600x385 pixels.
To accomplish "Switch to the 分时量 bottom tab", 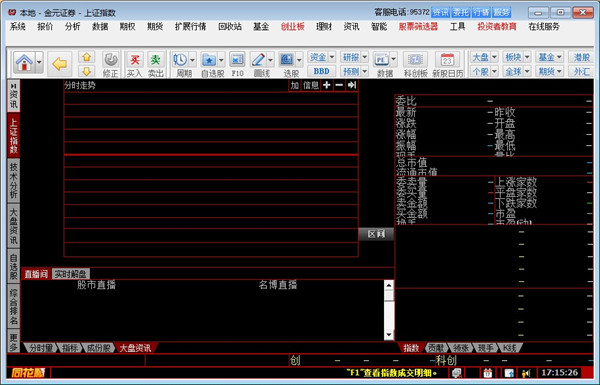I will (x=41, y=347).
